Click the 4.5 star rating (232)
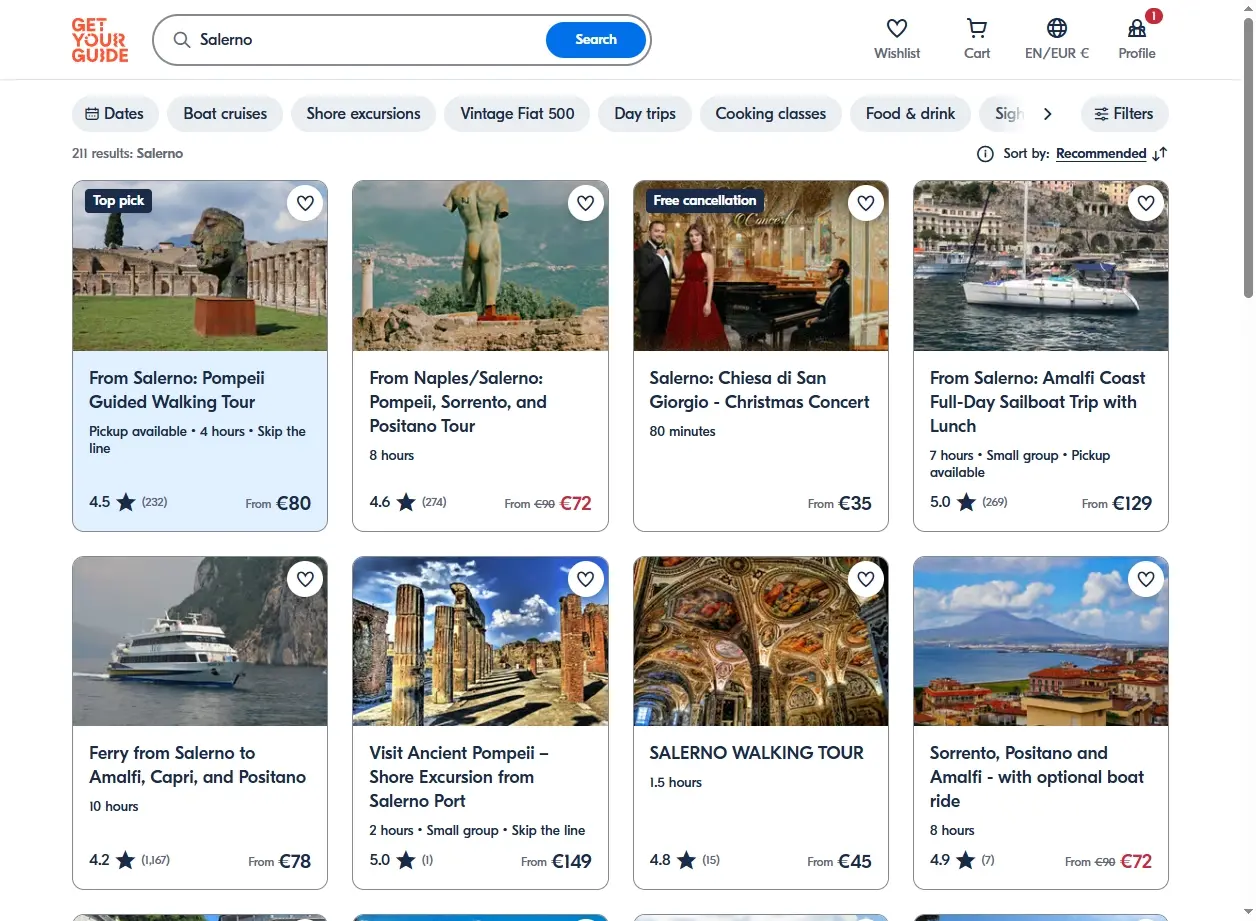 point(128,502)
